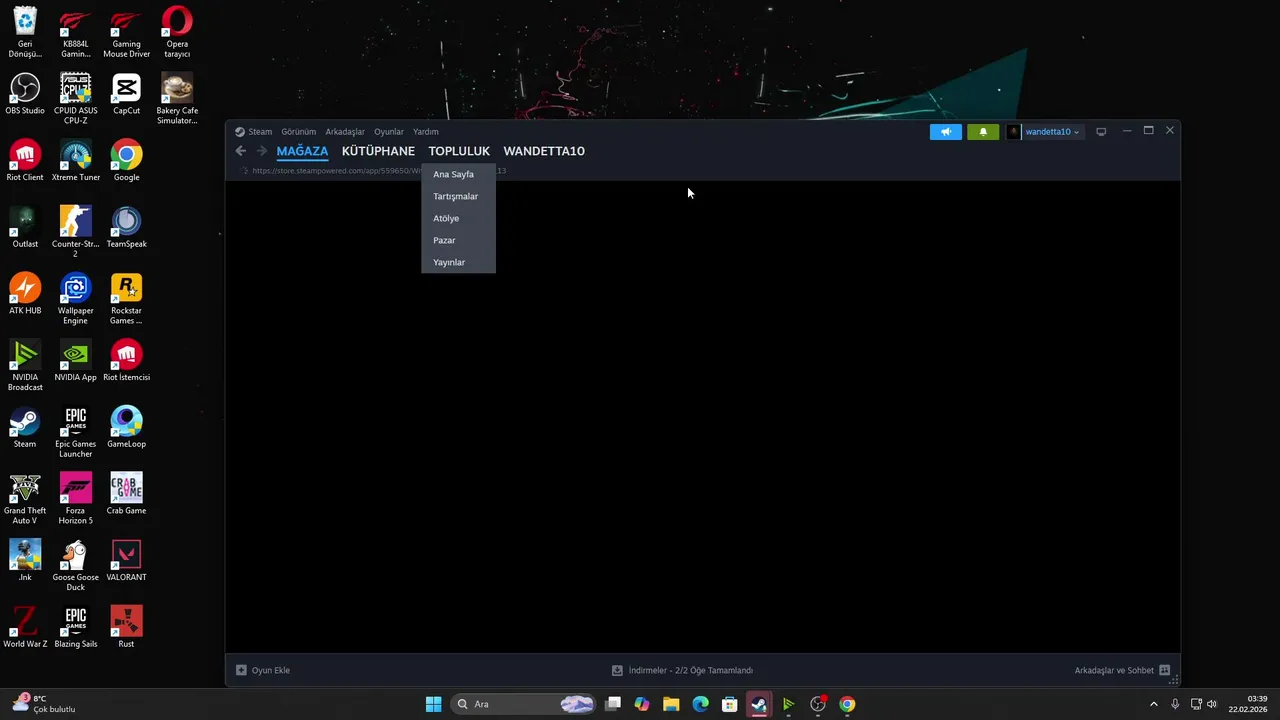1280x720 pixels.
Task: Go back with the Steam back arrow
Action: 241,151
